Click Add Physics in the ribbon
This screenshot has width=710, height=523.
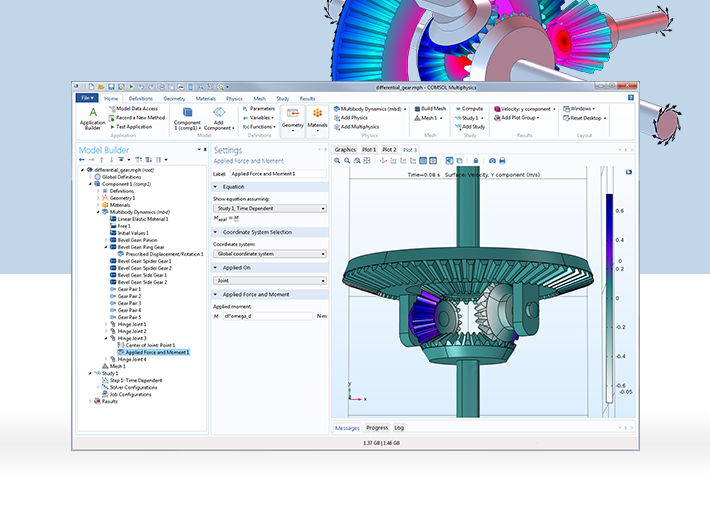pos(351,118)
